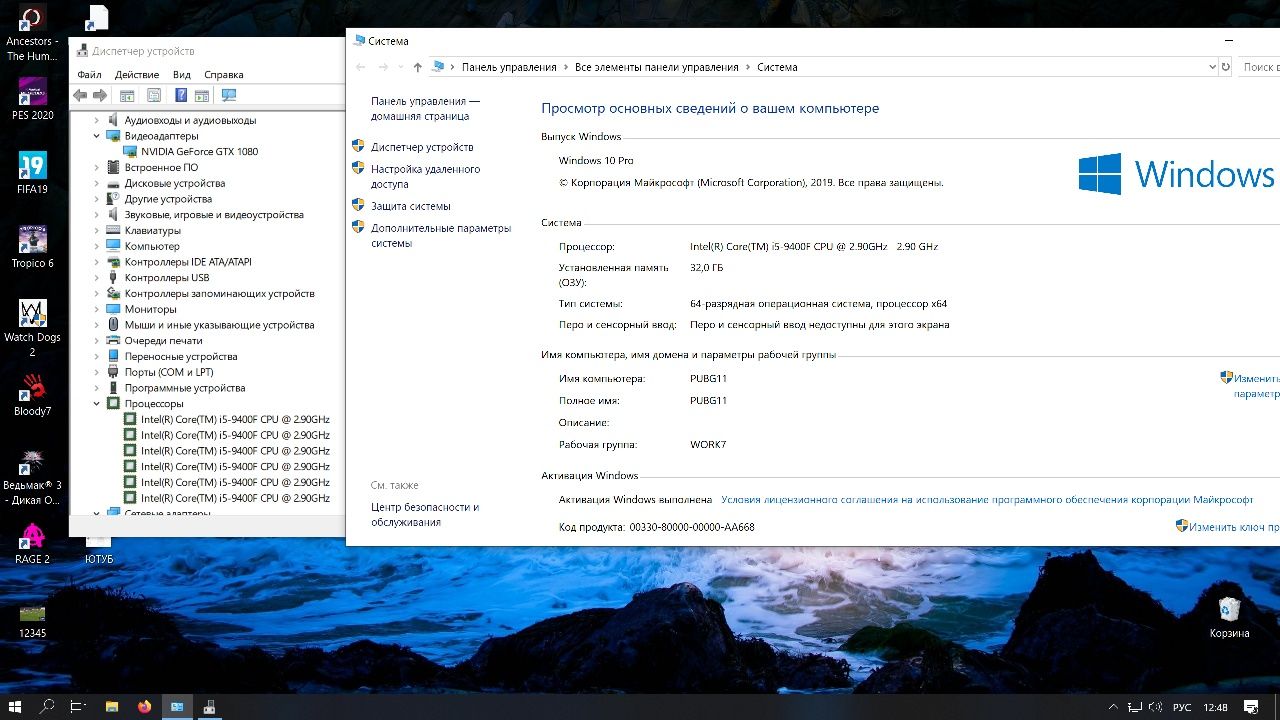This screenshot has height=720, width=1280.
Task: Select Встроенное ПО tree item
Action: click(x=161, y=167)
